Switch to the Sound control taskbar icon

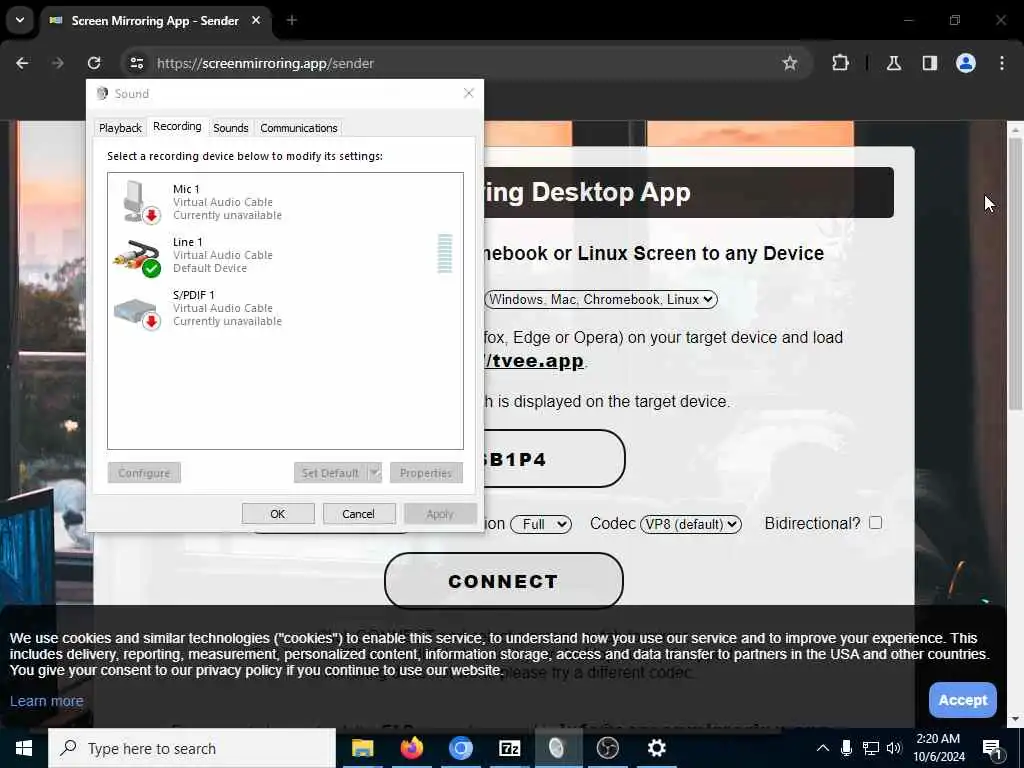click(x=557, y=748)
